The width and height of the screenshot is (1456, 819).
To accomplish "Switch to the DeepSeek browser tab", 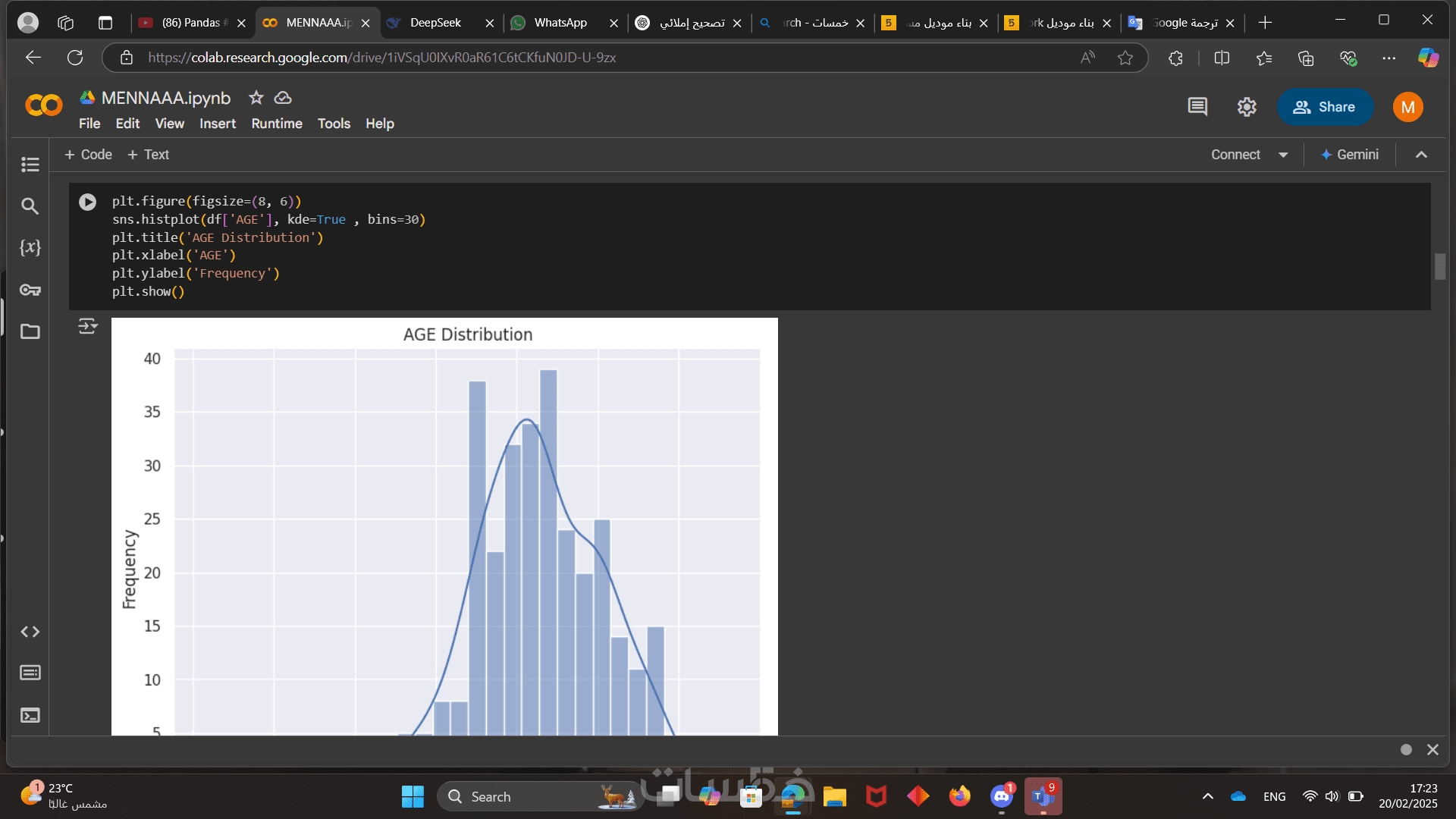I will [435, 23].
